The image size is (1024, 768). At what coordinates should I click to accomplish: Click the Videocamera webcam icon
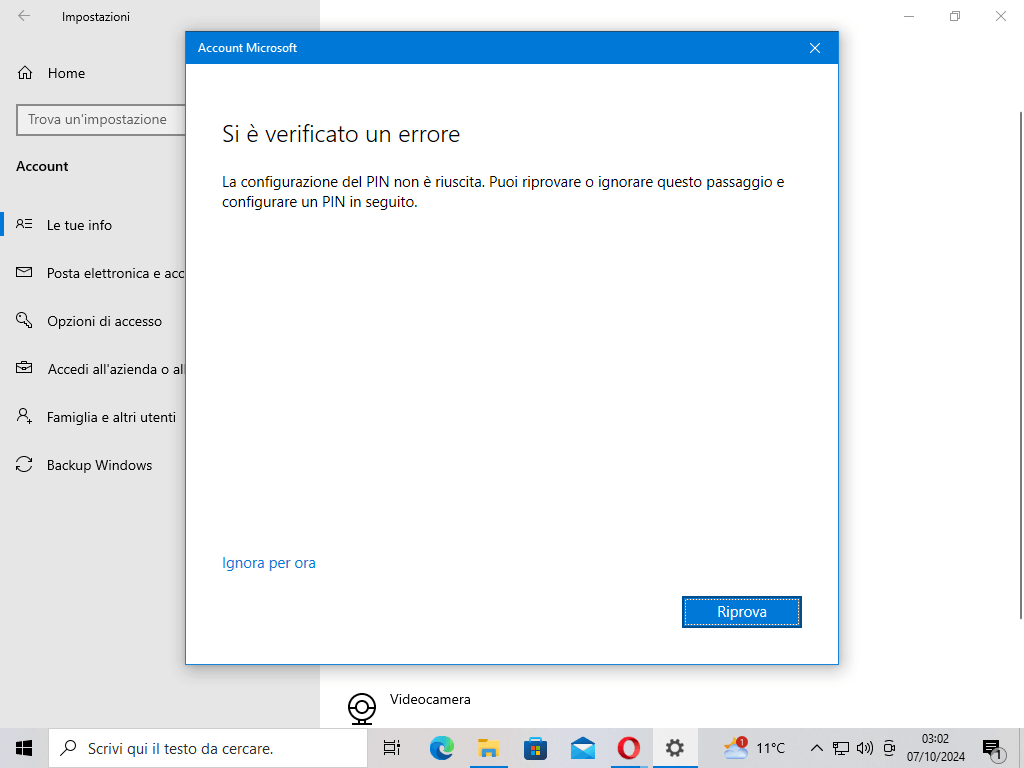click(362, 708)
